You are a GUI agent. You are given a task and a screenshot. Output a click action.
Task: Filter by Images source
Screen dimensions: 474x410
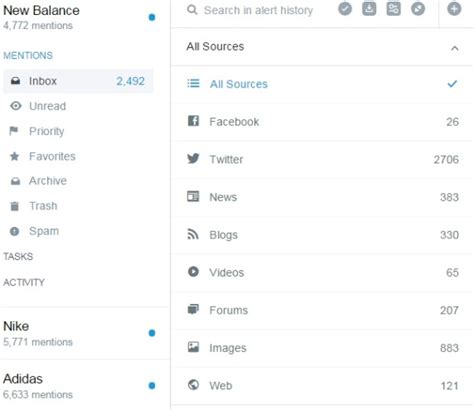click(x=322, y=348)
